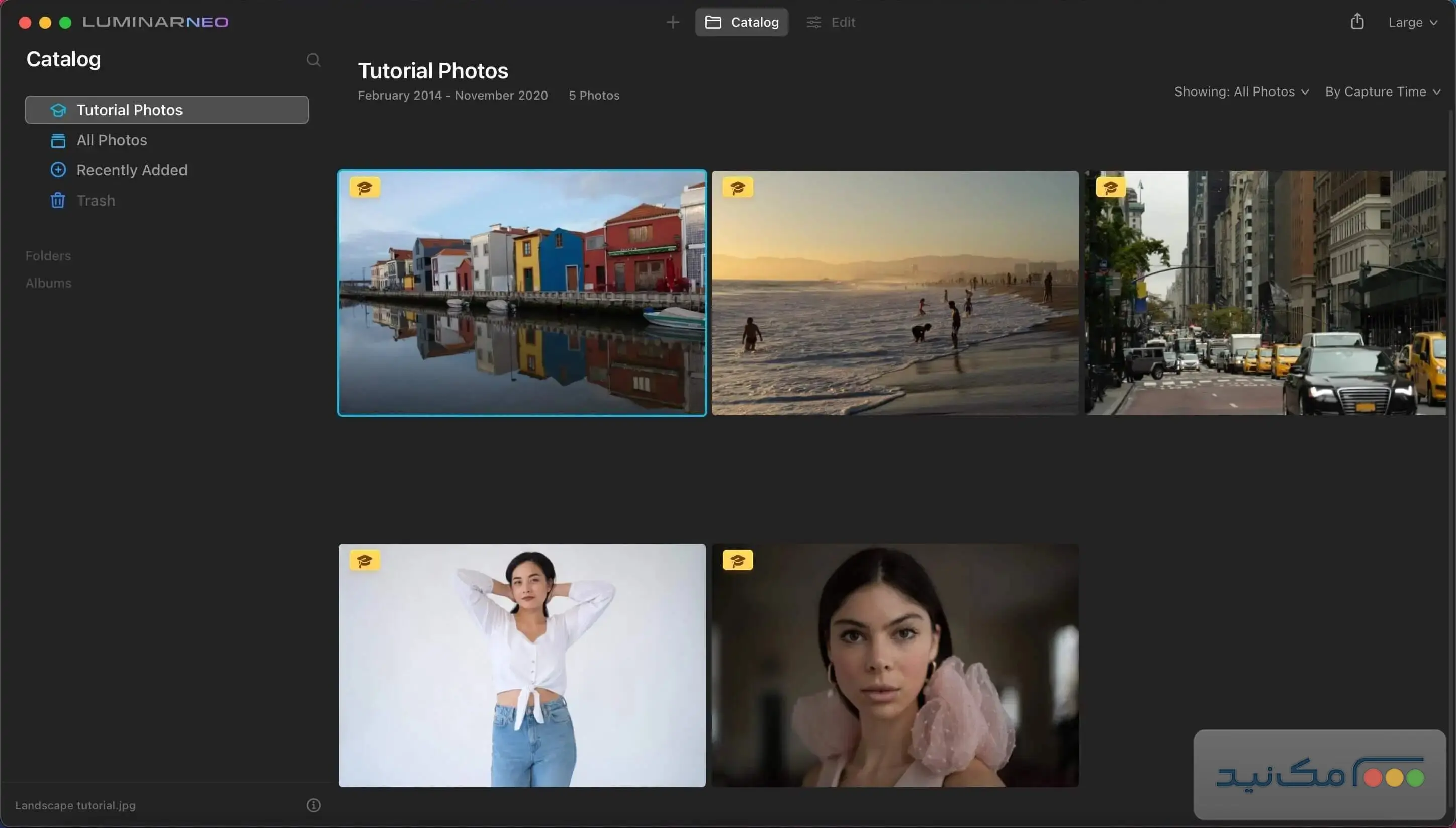Click the All Photos sidebar icon
1456x828 pixels.
click(58, 140)
